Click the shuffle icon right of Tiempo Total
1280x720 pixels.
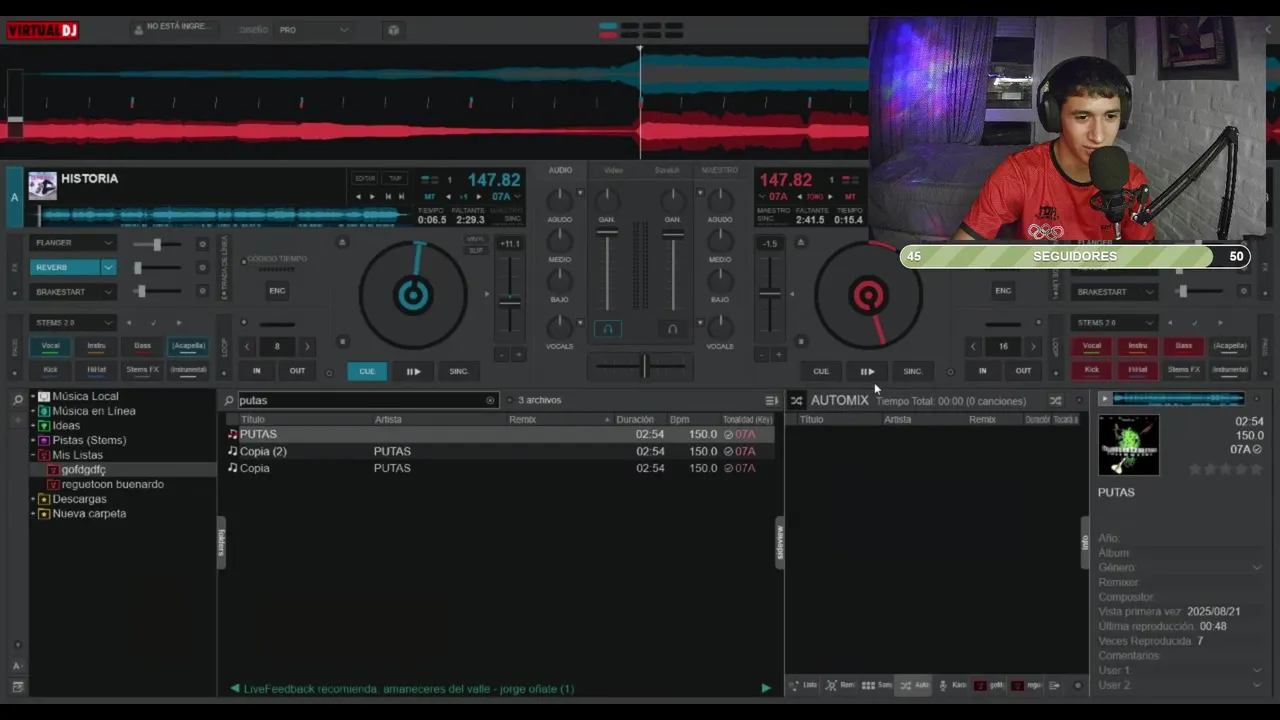pyautogui.click(x=1055, y=400)
